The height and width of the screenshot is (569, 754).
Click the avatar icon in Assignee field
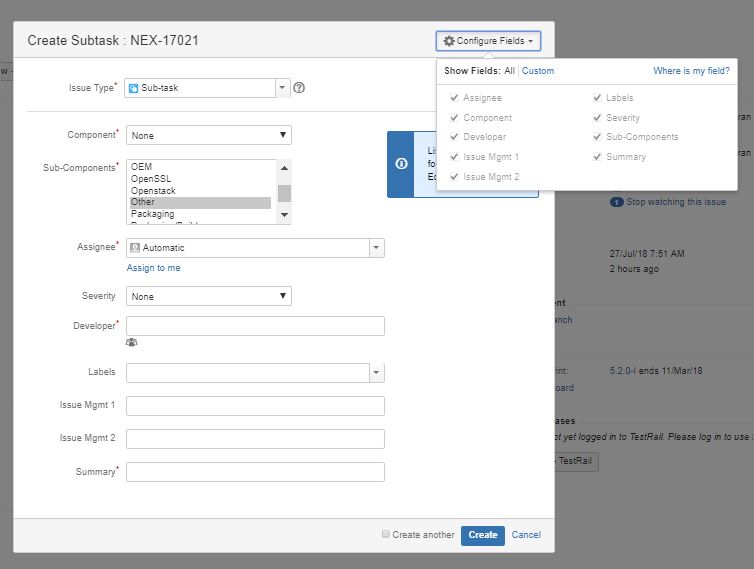[135, 248]
